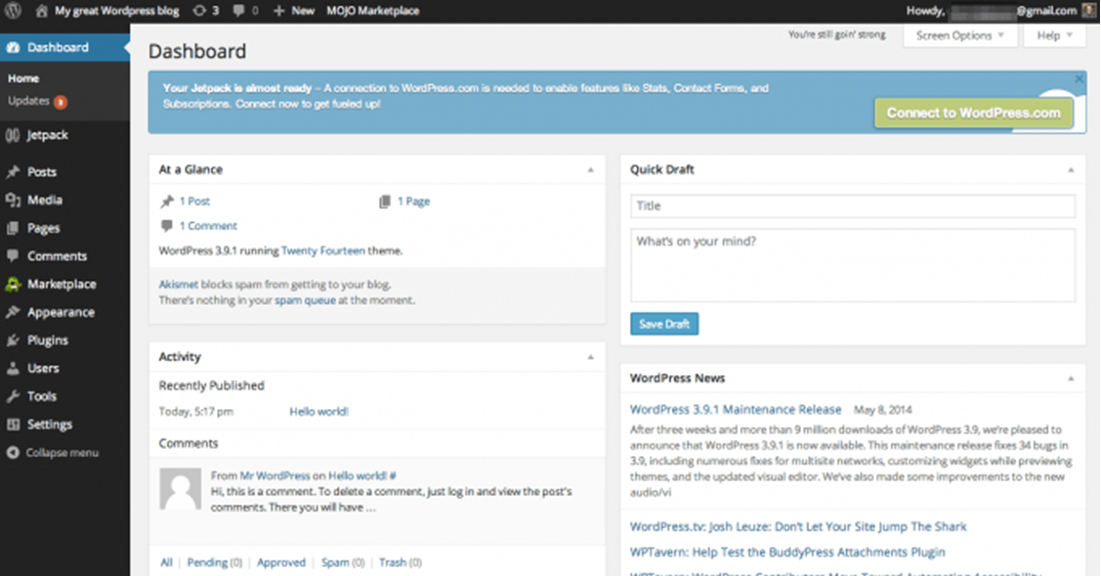Open the Jetpack sidebar icon

pos(13,135)
